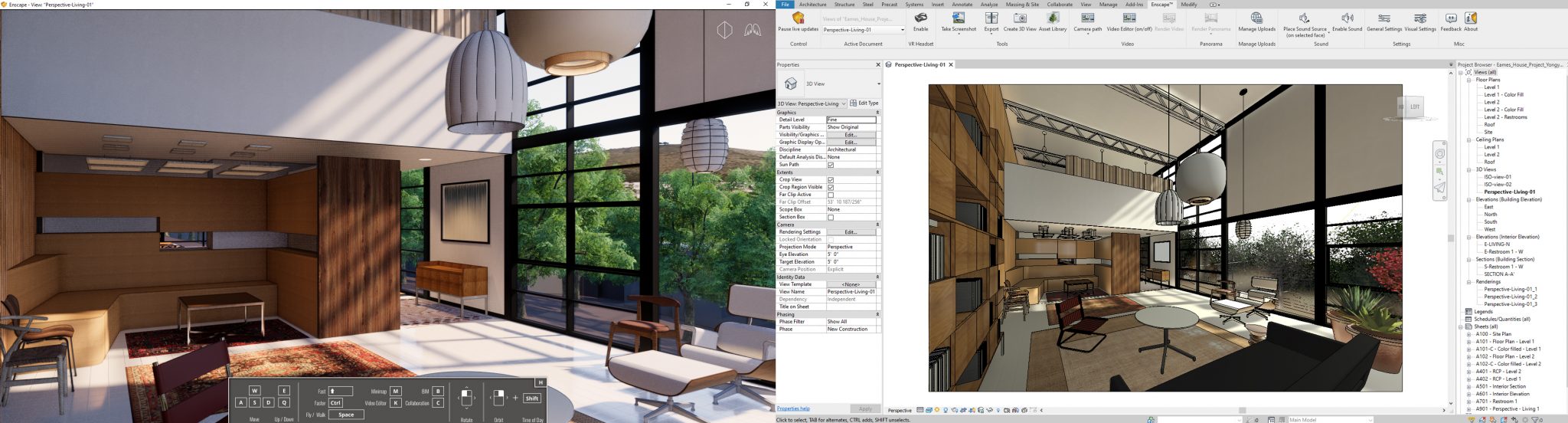The height and width of the screenshot is (423, 1568).
Task: Collapse the Extents section in Properties
Action: [x=877, y=172]
